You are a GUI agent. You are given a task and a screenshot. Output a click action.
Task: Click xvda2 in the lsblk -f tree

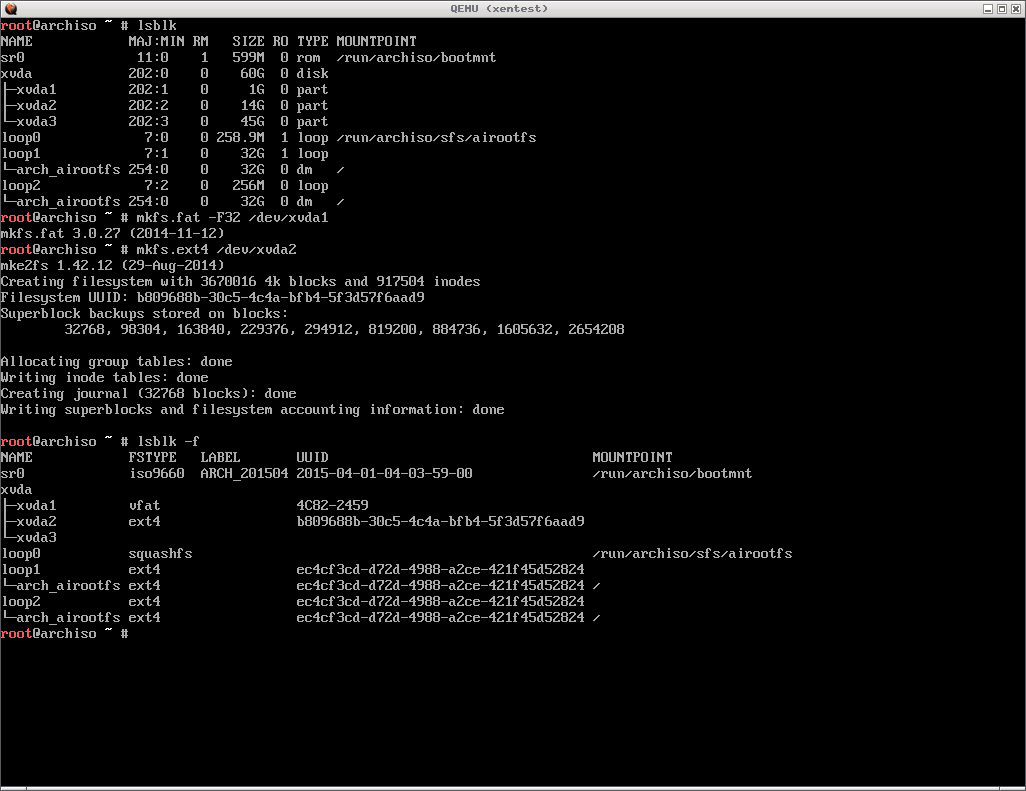coord(36,521)
